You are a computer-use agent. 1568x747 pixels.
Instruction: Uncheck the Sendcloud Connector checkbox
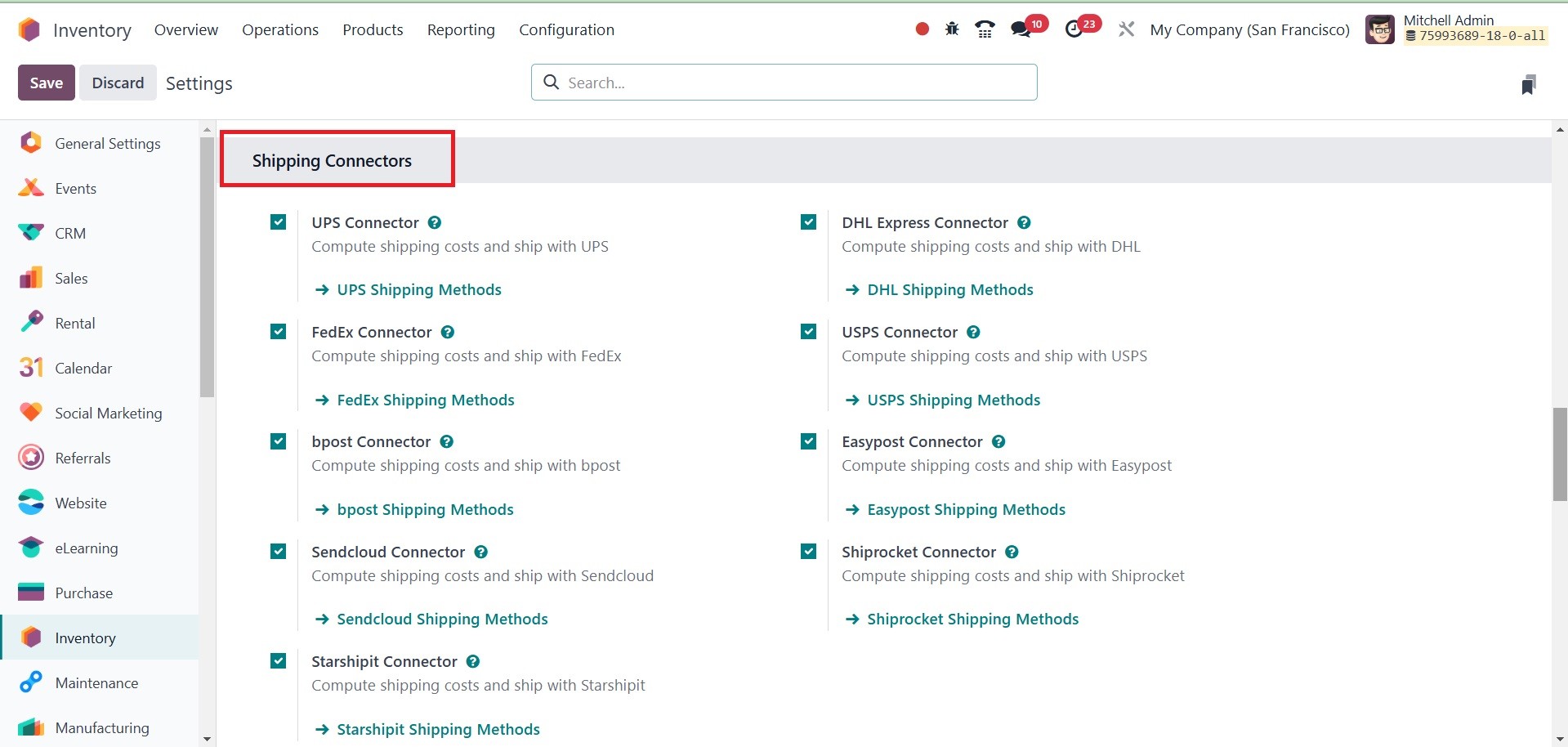pyautogui.click(x=279, y=552)
